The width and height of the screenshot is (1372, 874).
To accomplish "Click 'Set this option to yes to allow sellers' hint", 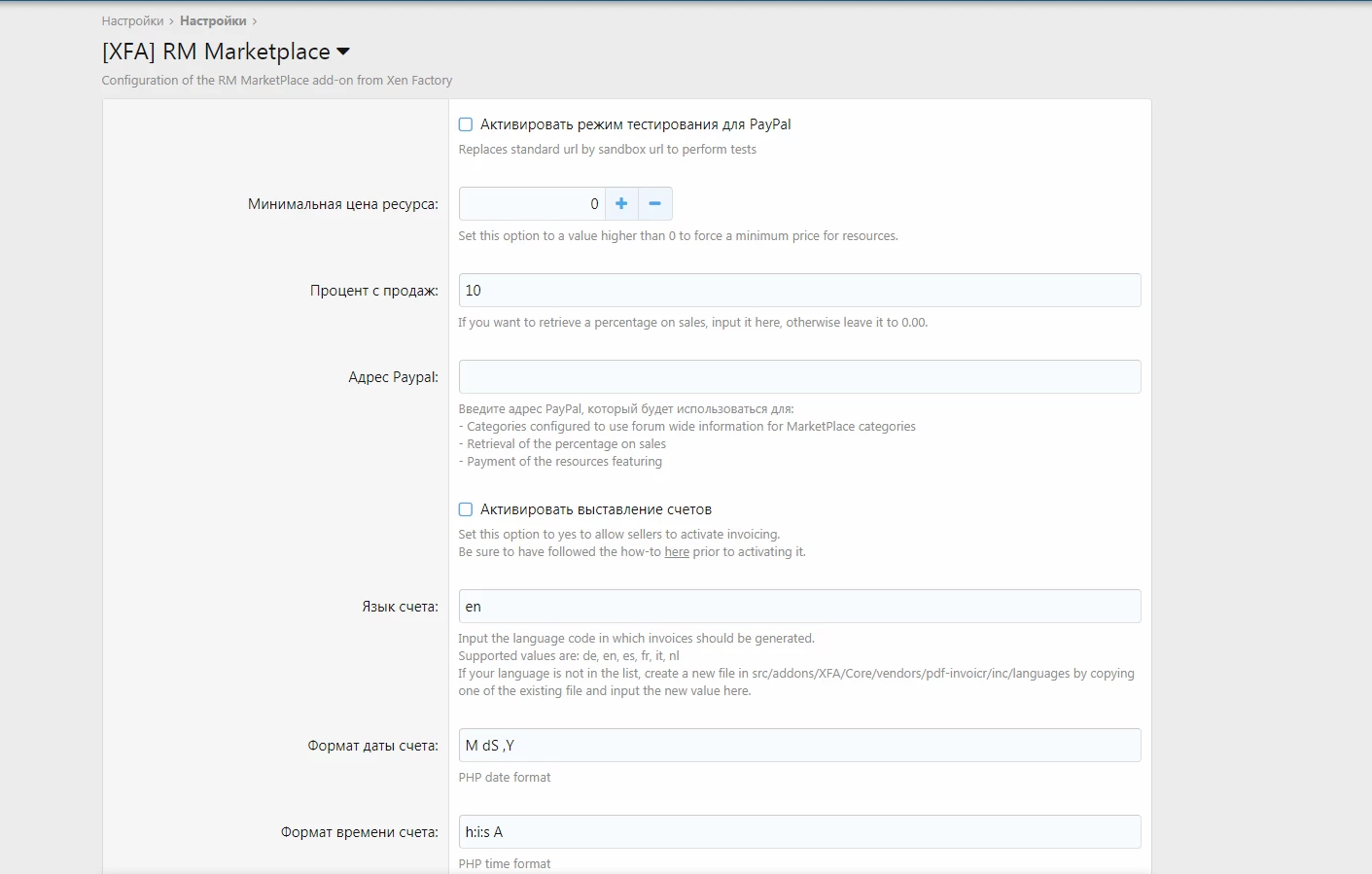I will 619,535.
